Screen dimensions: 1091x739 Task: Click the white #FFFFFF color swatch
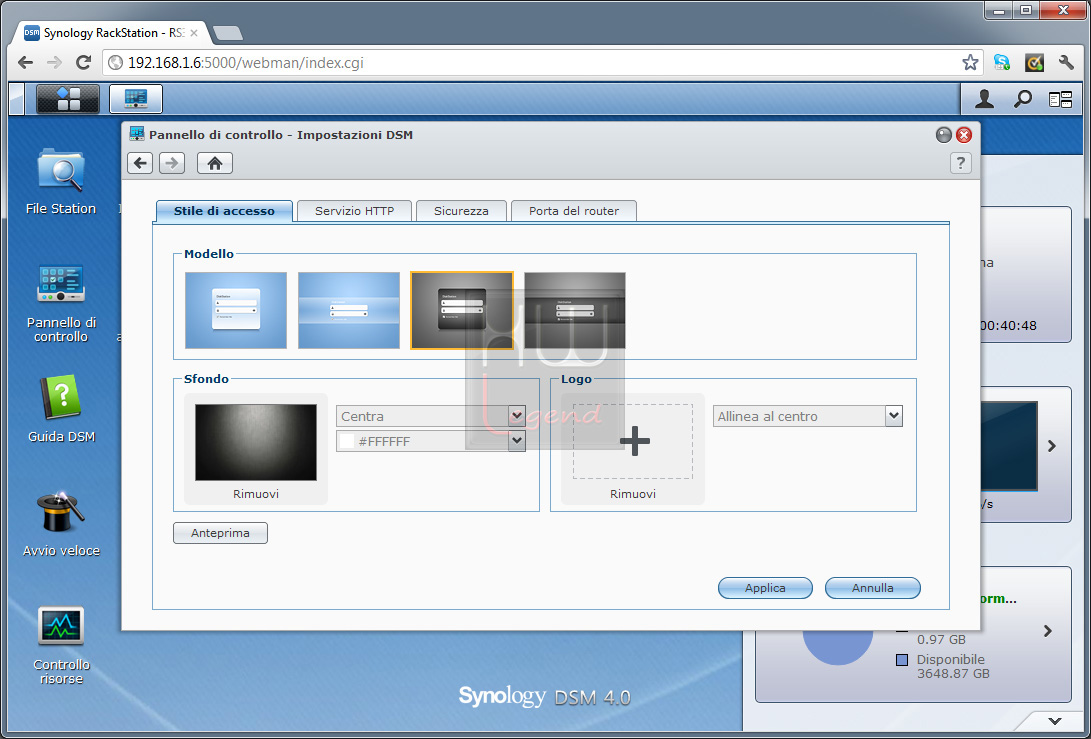tap(347, 441)
